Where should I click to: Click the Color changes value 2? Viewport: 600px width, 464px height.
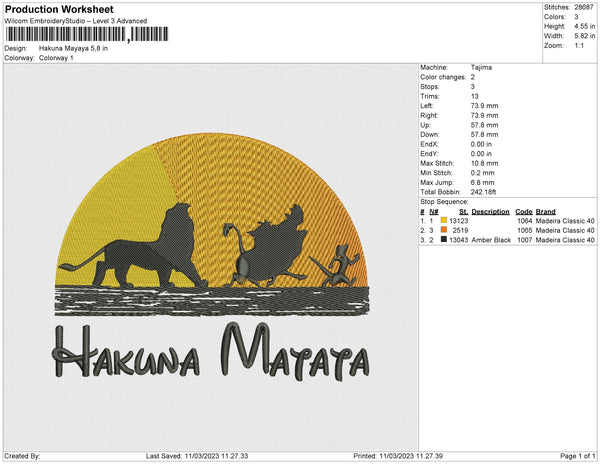pos(473,77)
